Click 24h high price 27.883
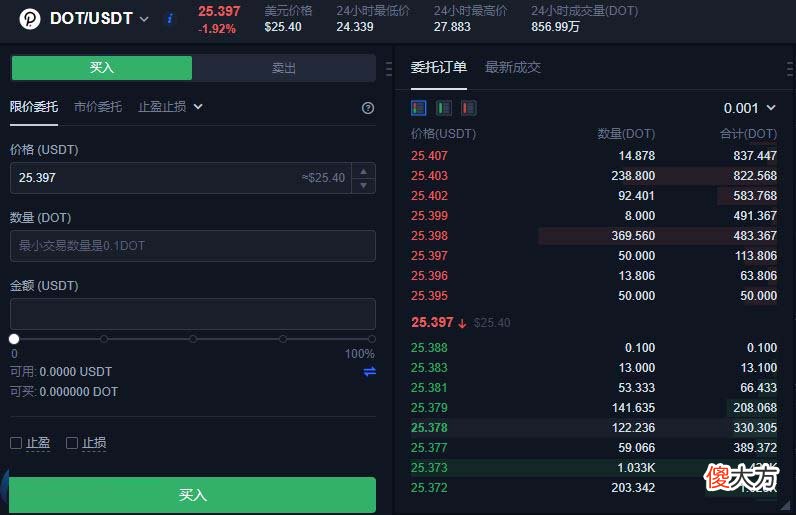The height and width of the screenshot is (515, 796). pyautogui.click(x=452, y=26)
